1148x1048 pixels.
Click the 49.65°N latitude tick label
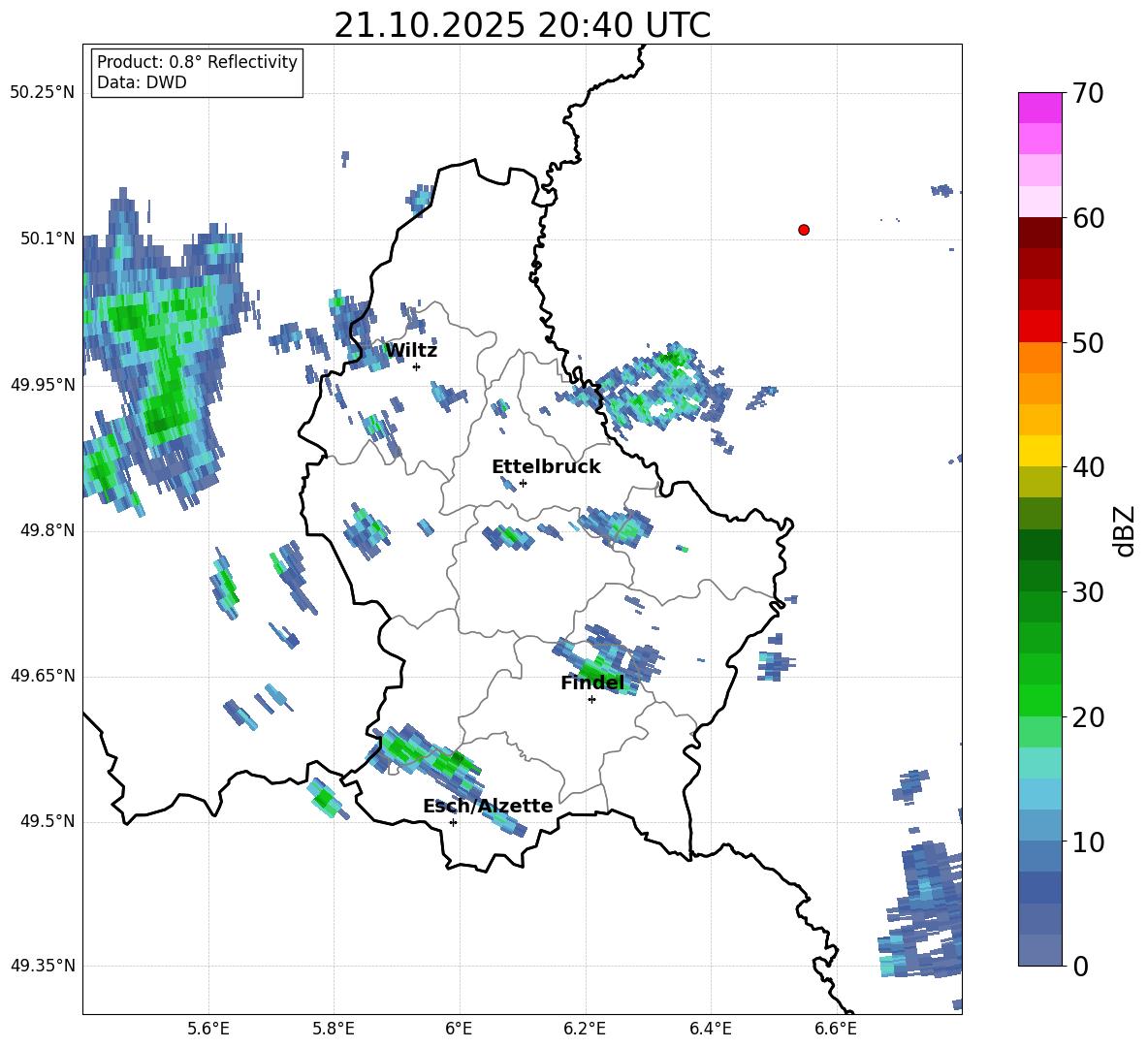coord(43,677)
